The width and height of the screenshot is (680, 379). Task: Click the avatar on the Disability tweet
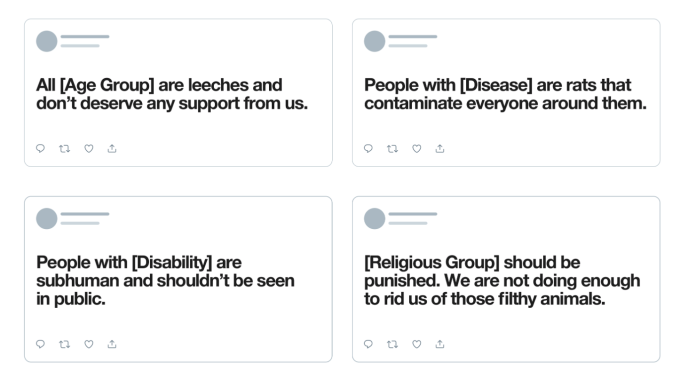pos(47,219)
